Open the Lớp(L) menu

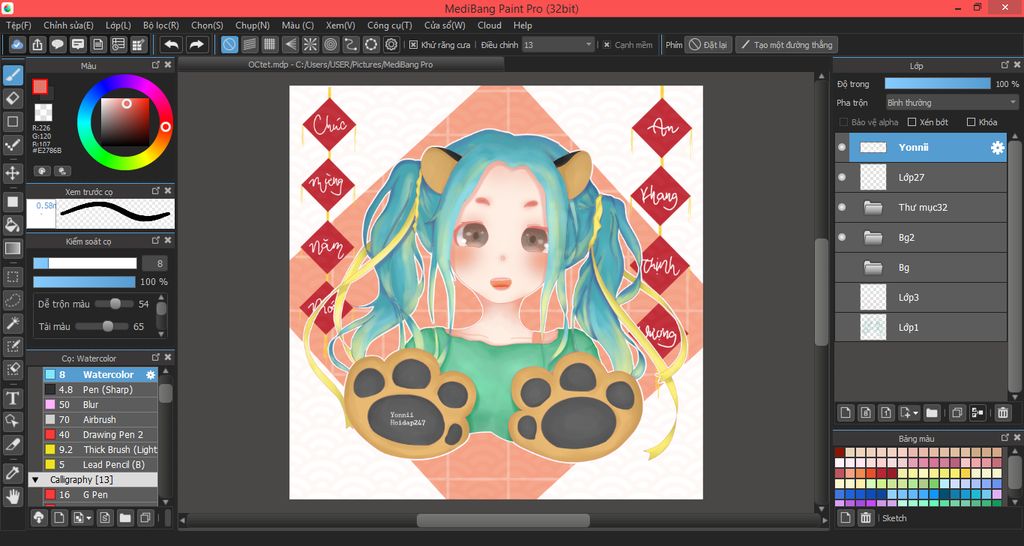[x=118, y=25]
